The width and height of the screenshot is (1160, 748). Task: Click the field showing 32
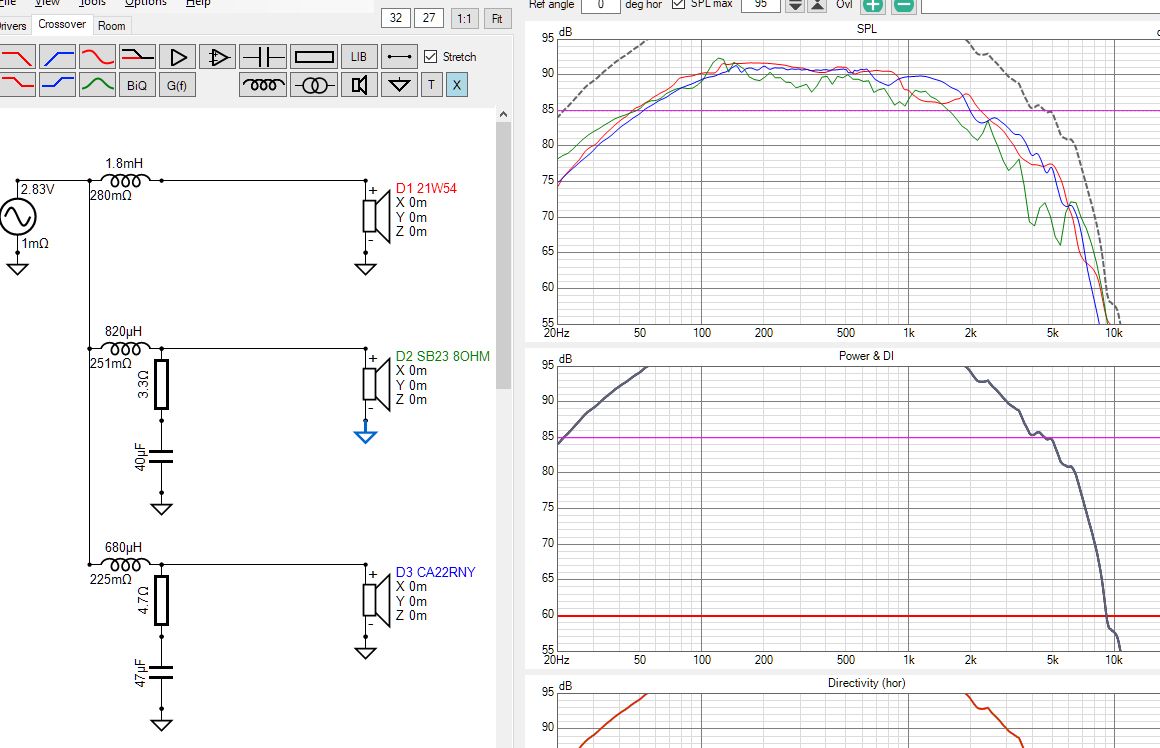pyautogui.click(x=396, y=18)
